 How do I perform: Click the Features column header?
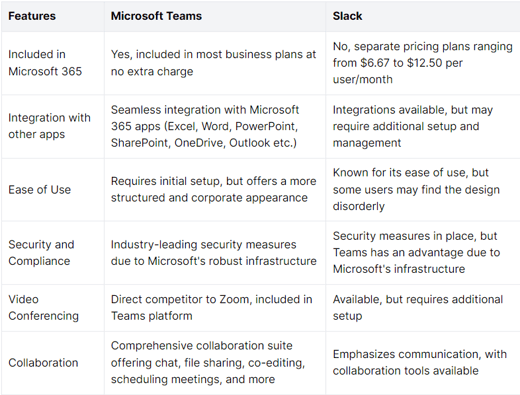pyautogui.click(x=32, y=16)
